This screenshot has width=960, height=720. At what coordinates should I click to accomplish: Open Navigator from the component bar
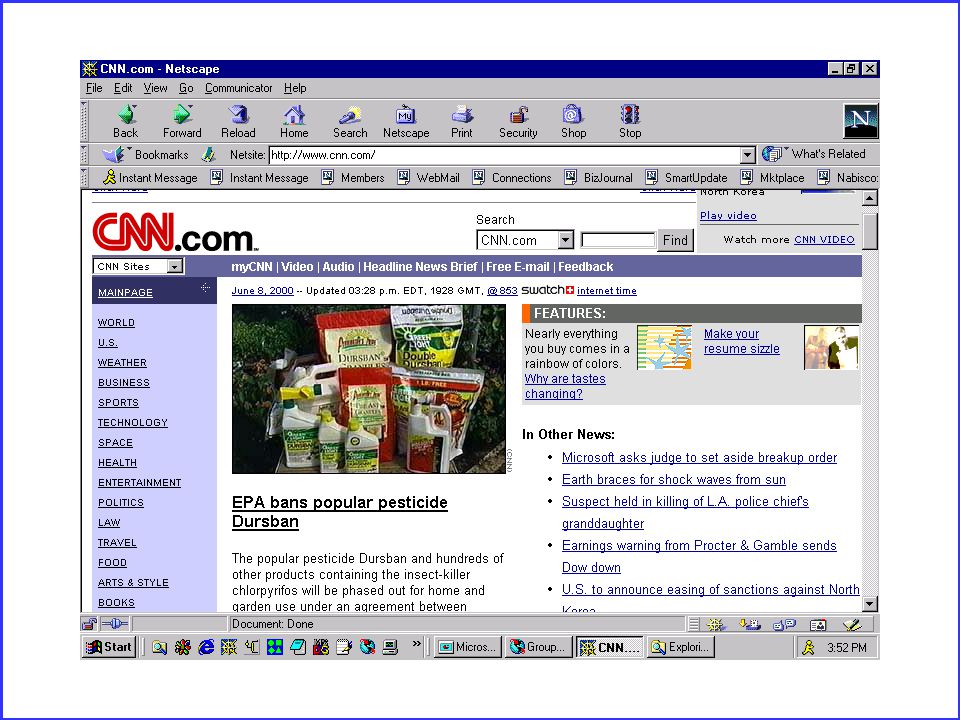(715, 624)
